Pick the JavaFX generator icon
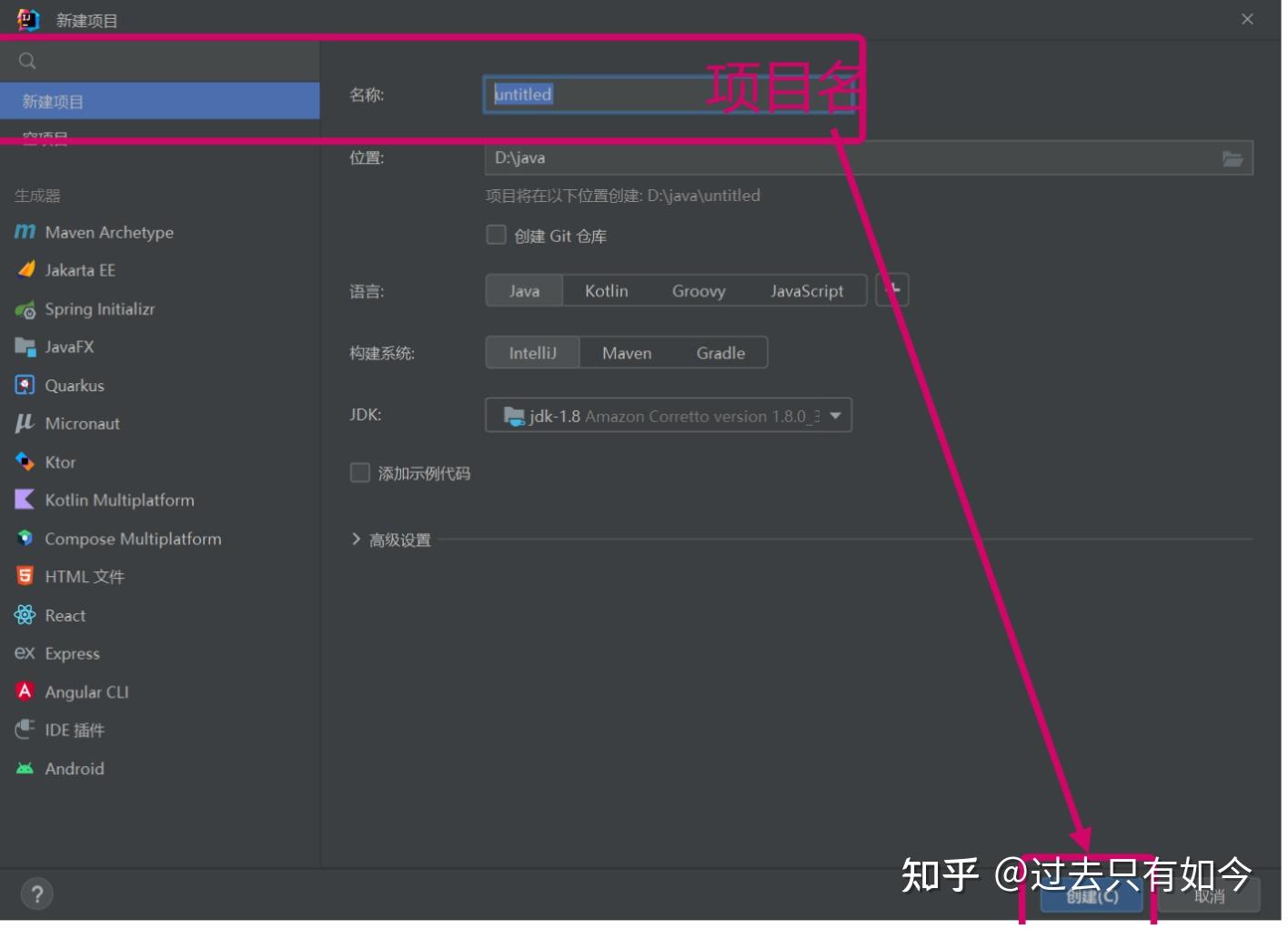The width and height of the screenshot is (1288, 929). point(25,347)
